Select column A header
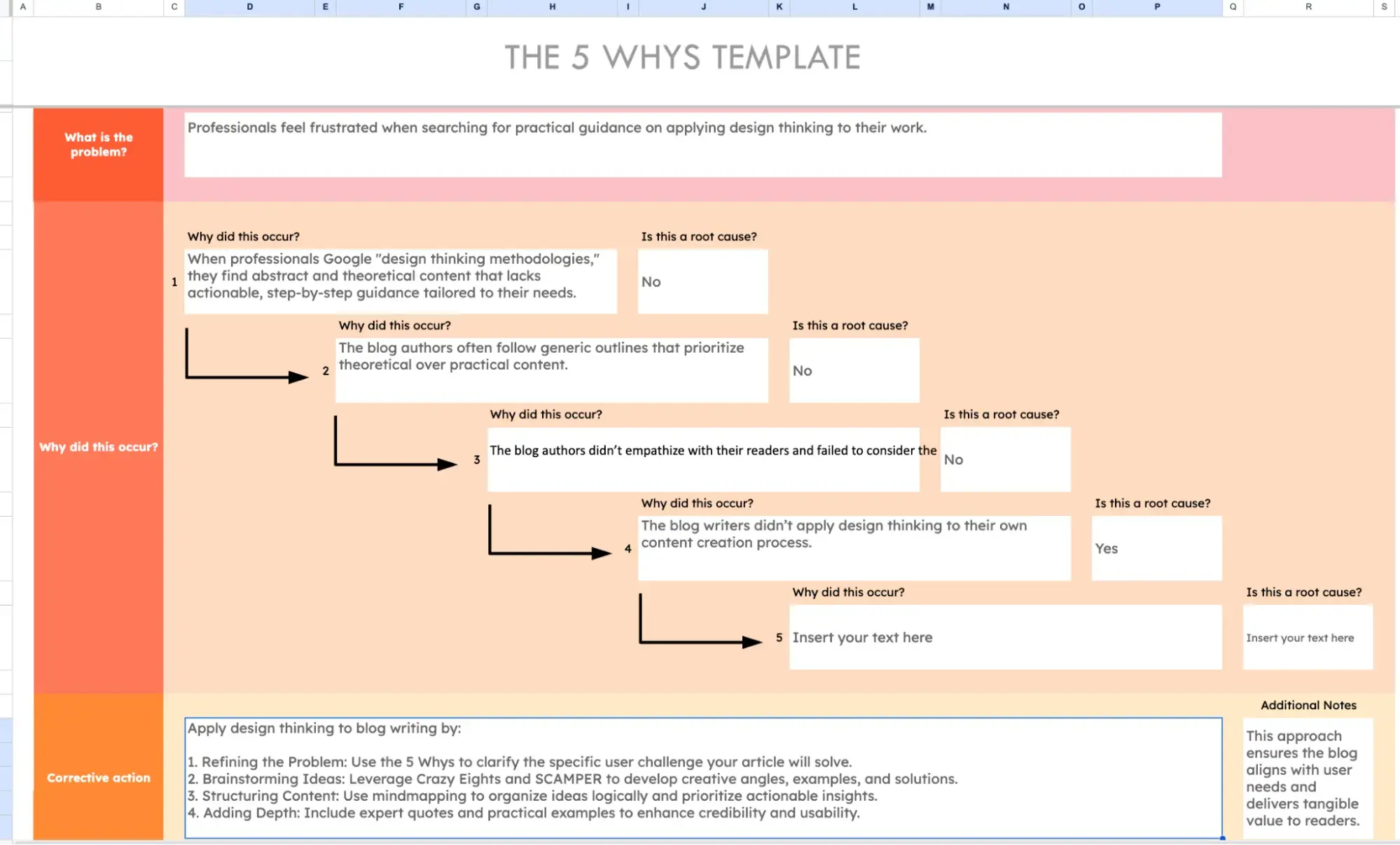The width and height of the screenshot is (1400, 845). [23, 7]
